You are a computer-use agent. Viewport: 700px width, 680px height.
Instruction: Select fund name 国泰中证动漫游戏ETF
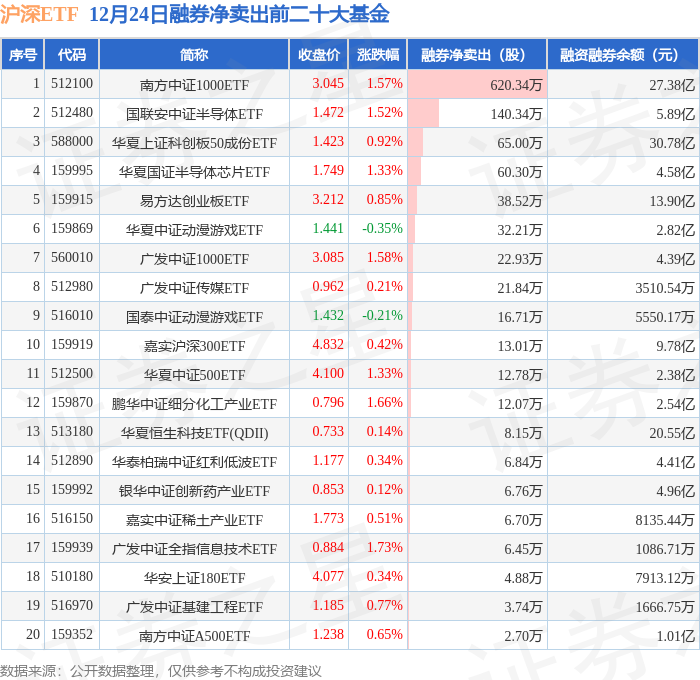tap(194, 317)
